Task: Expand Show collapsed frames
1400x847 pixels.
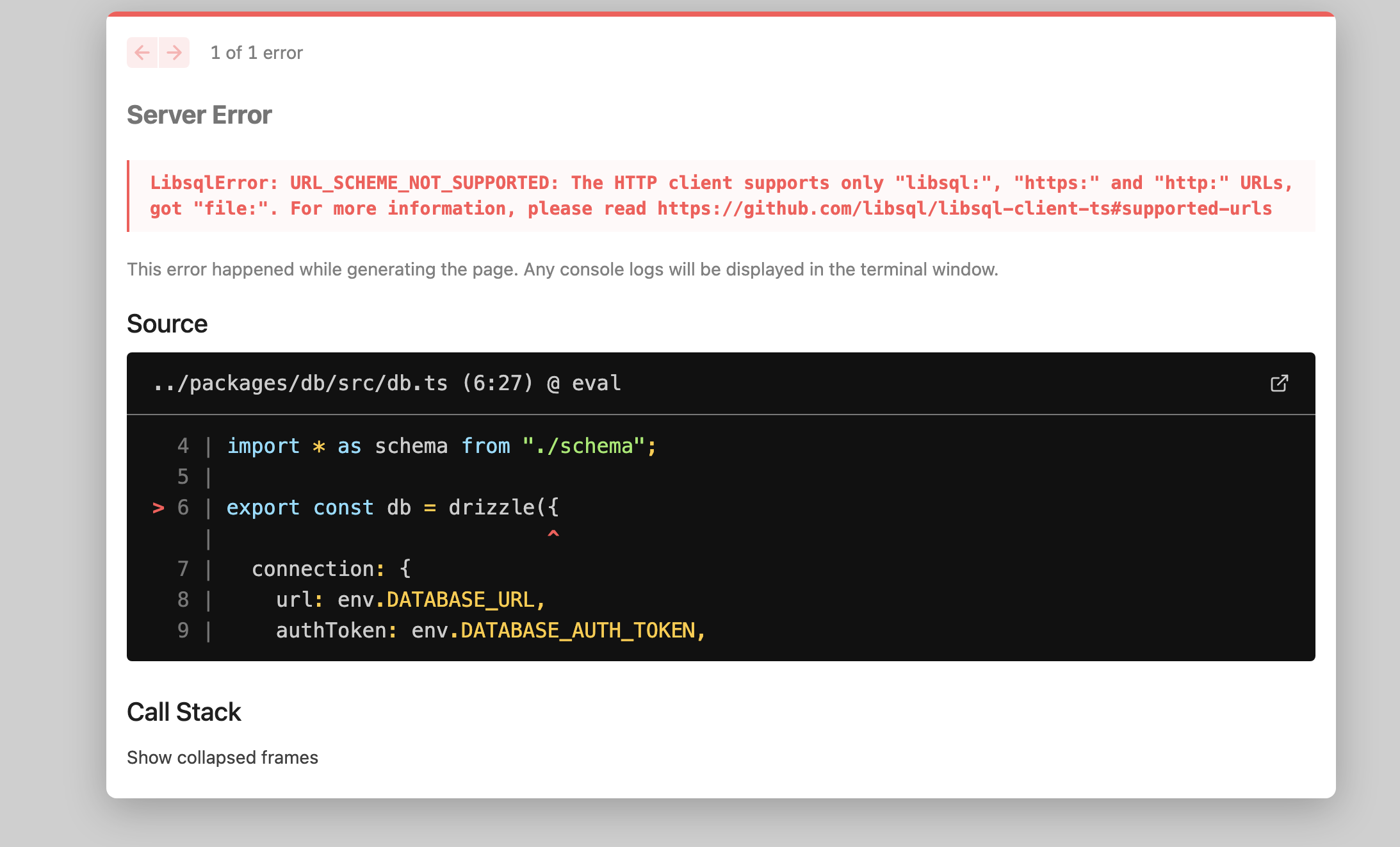Action: pyautogui.click(x=222, y=757)
